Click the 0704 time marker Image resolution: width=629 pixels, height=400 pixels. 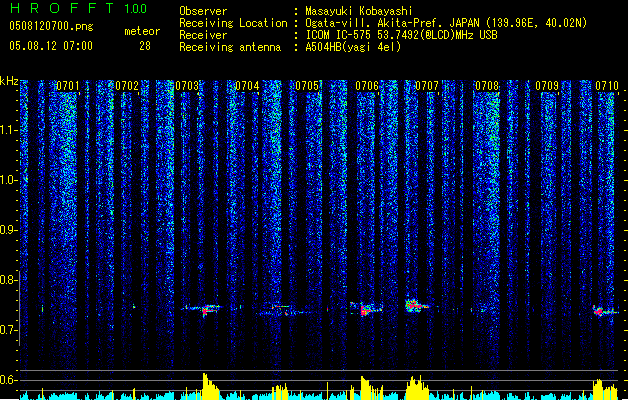247,86
